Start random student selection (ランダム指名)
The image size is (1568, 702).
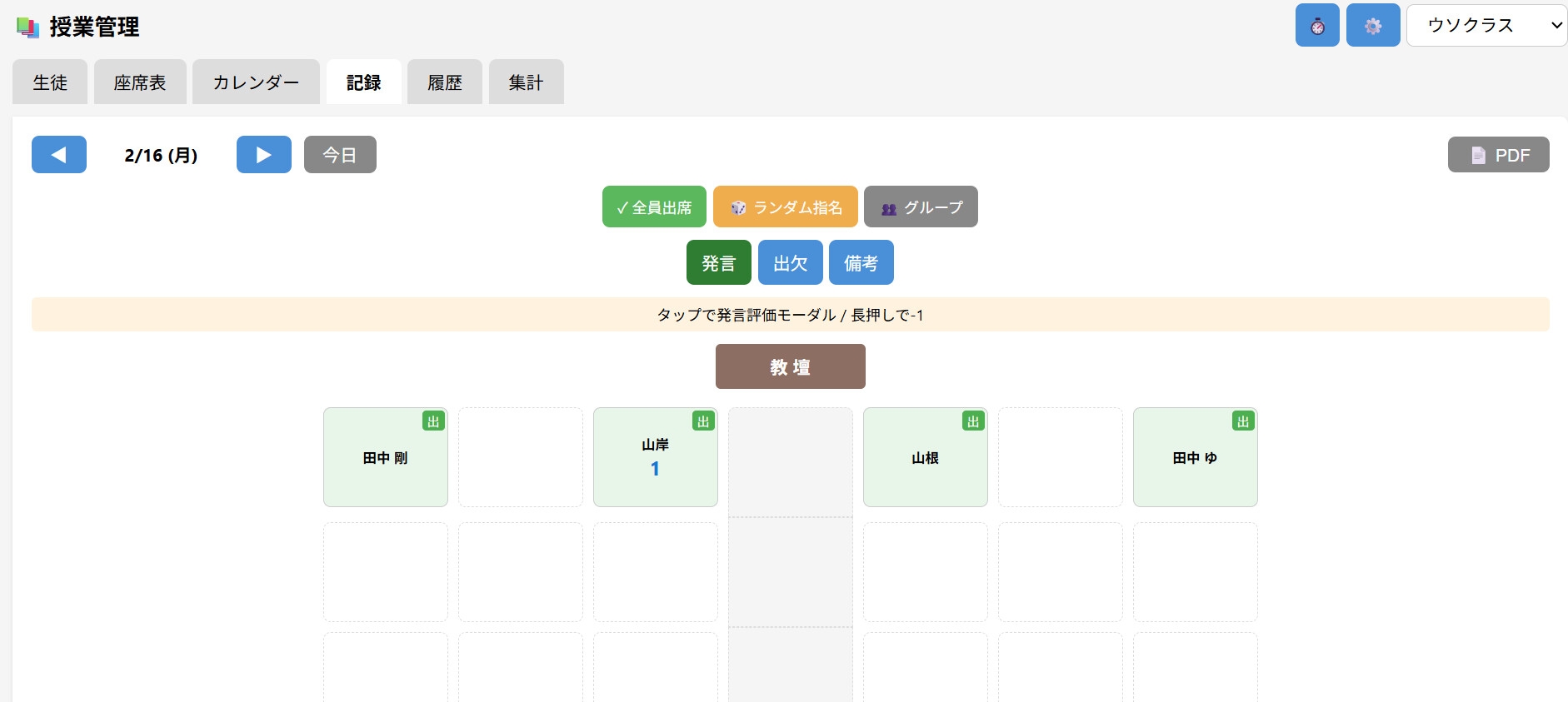785,207
